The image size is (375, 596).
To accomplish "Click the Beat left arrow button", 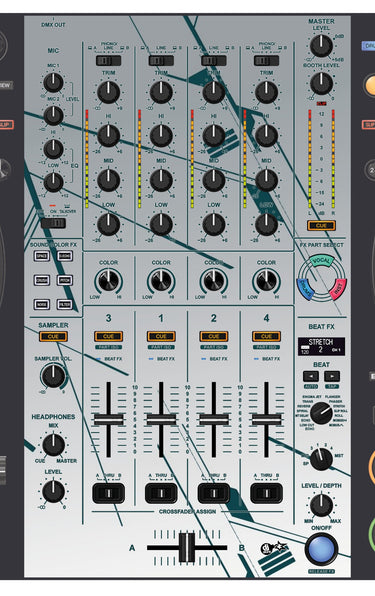I will coord(311,376).
